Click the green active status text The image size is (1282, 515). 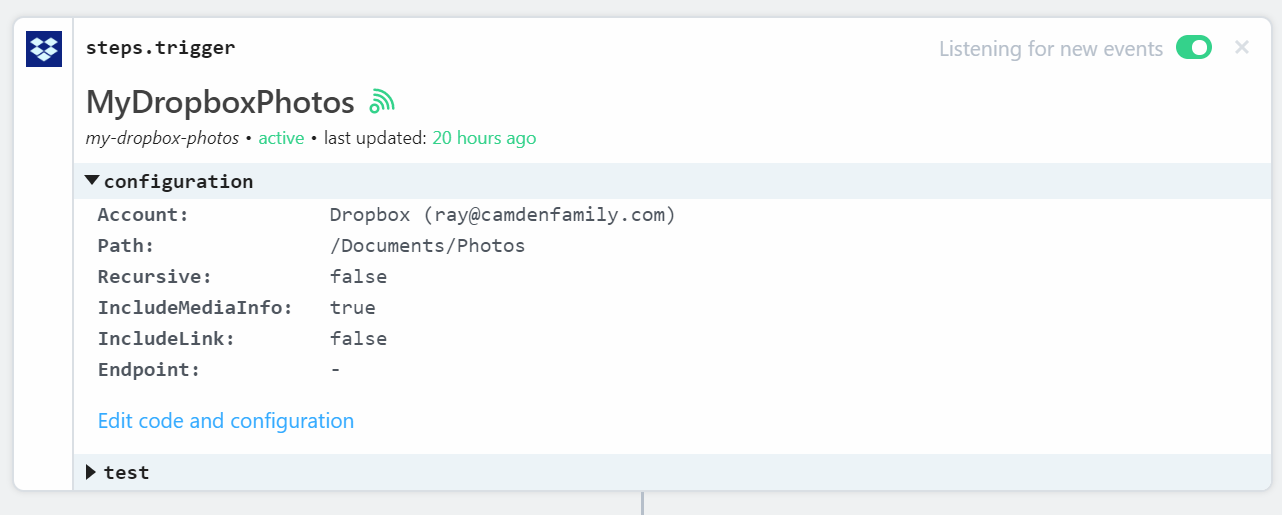(x=281, y=138)
